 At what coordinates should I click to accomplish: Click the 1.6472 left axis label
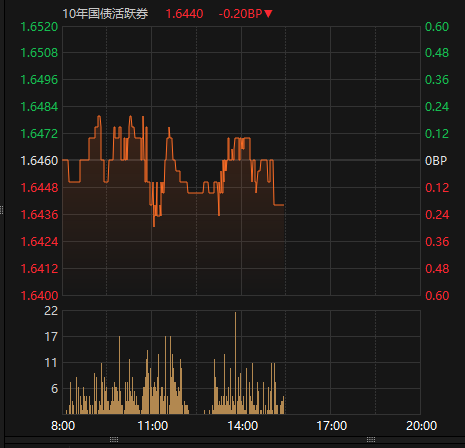pyautogui.click(x=39, y=134)
